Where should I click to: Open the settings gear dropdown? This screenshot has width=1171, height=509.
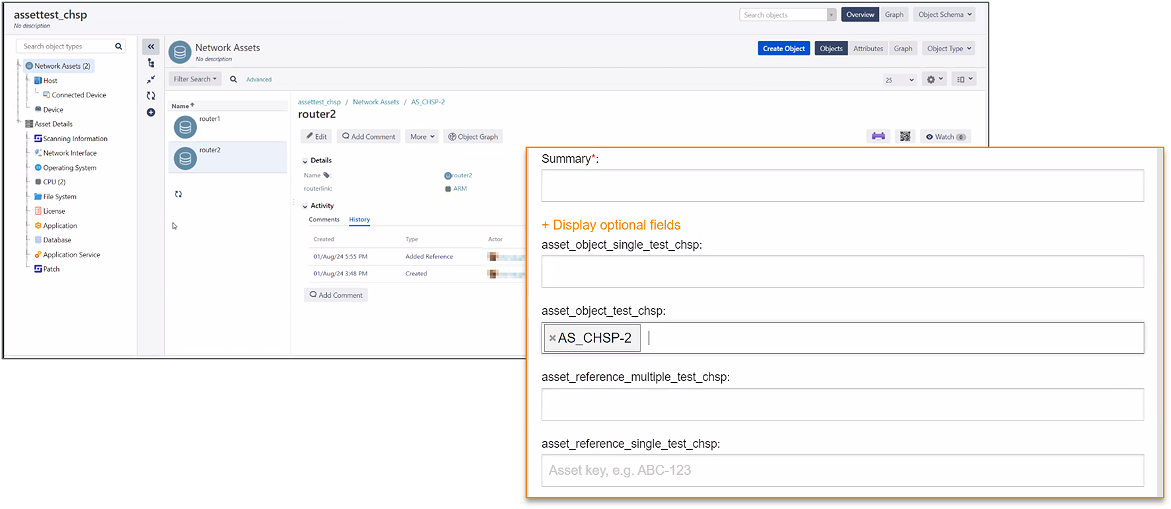934,78
